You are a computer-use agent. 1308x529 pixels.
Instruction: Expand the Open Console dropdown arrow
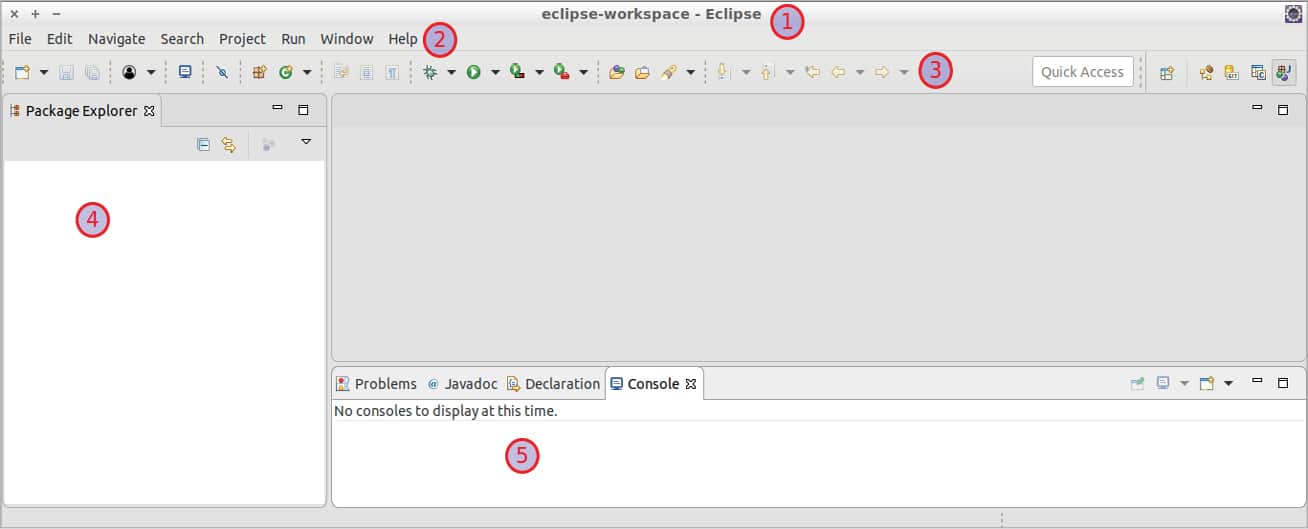(1228, 383)
